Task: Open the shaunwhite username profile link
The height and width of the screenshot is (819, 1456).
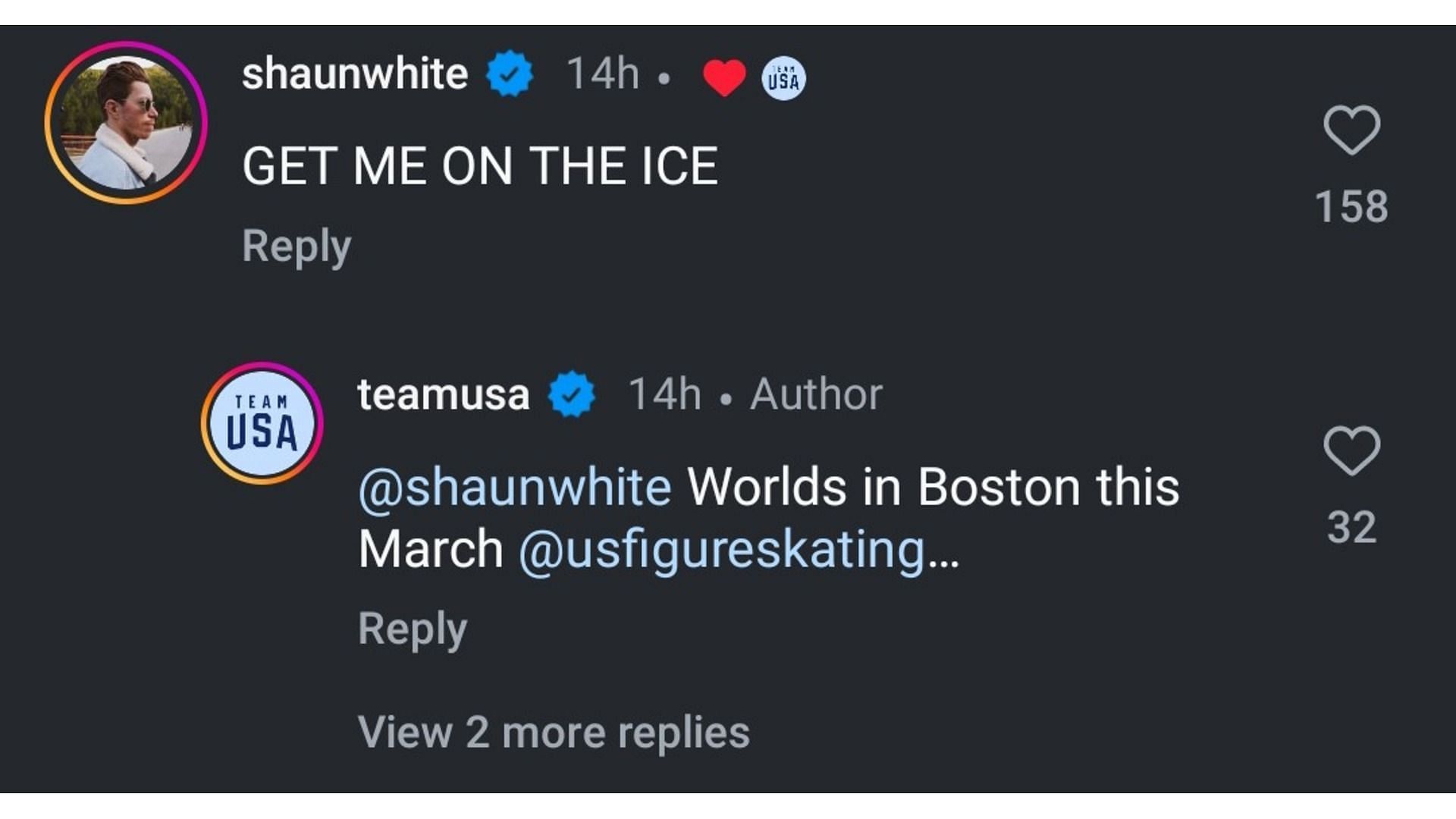Action: click(355, 74)
